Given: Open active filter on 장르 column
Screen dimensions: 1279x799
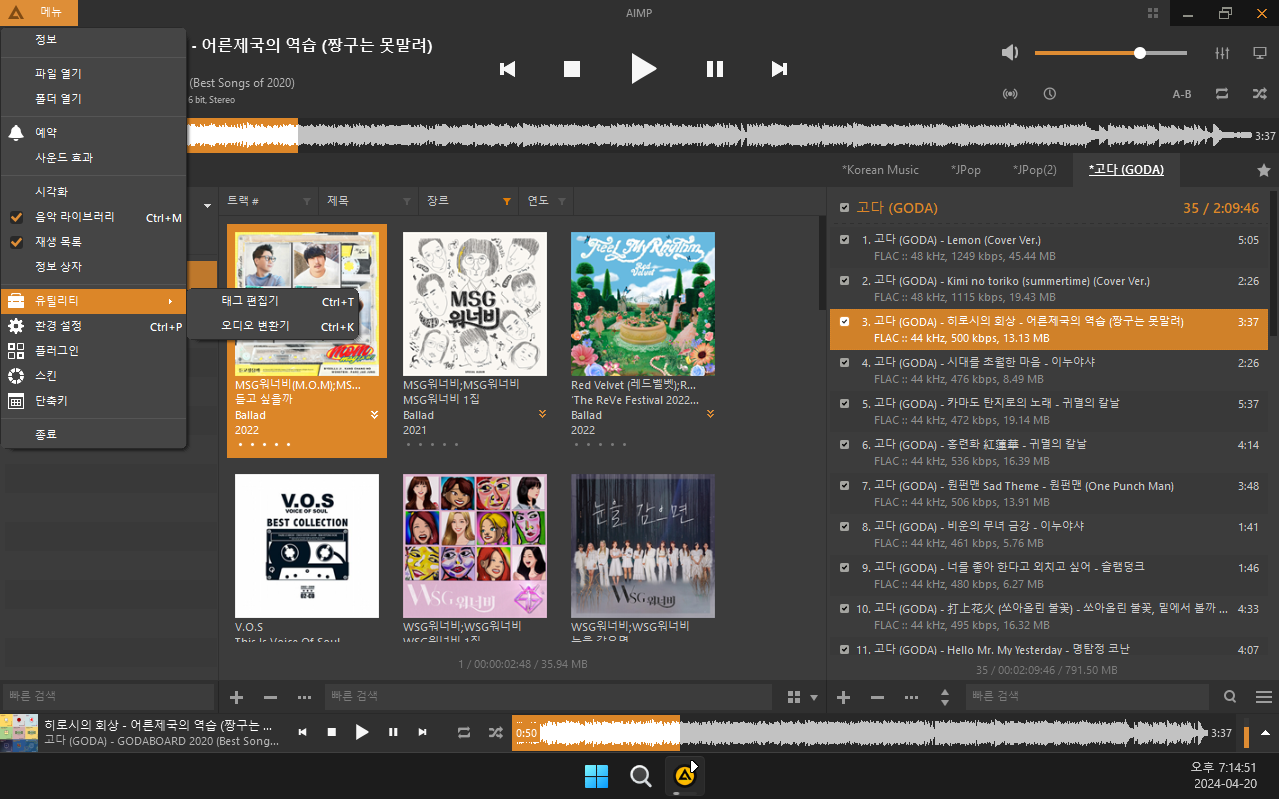Looking at the screenshot, I should 507,202.
